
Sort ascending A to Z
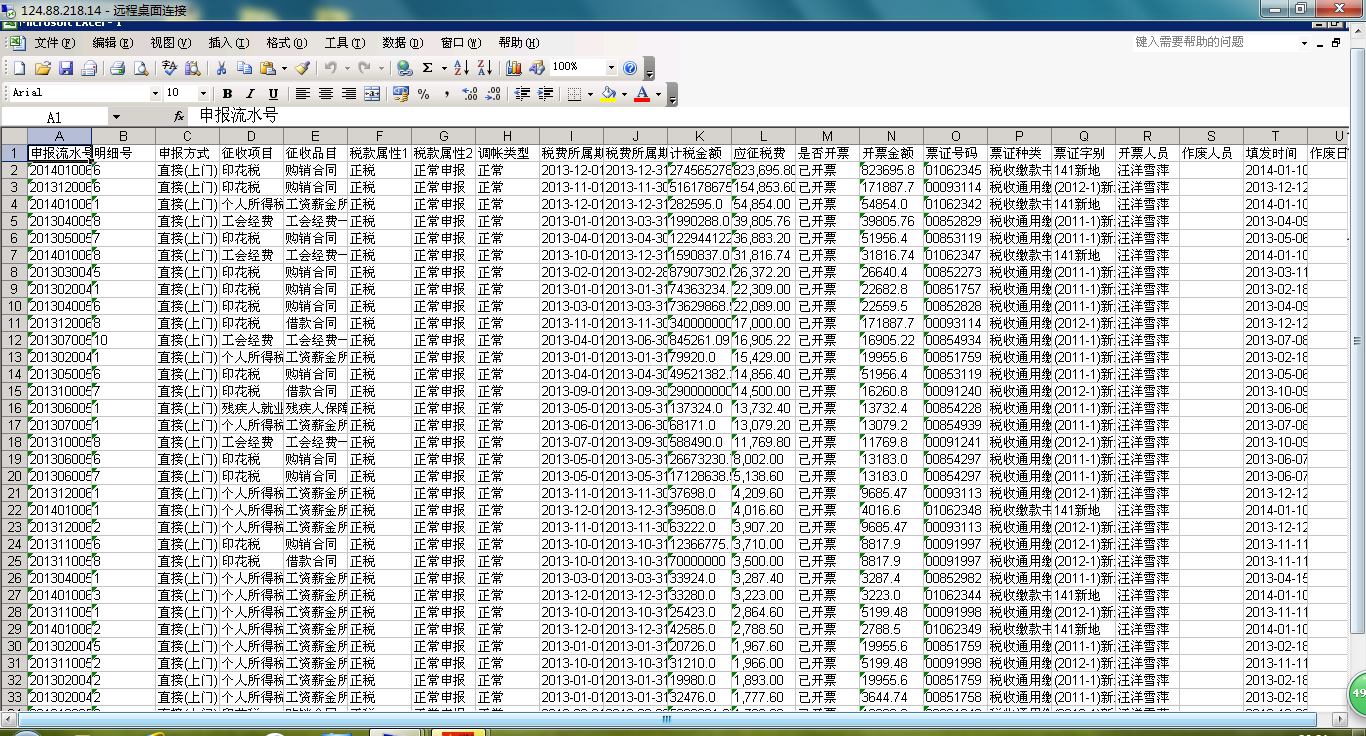pos(461,68)
